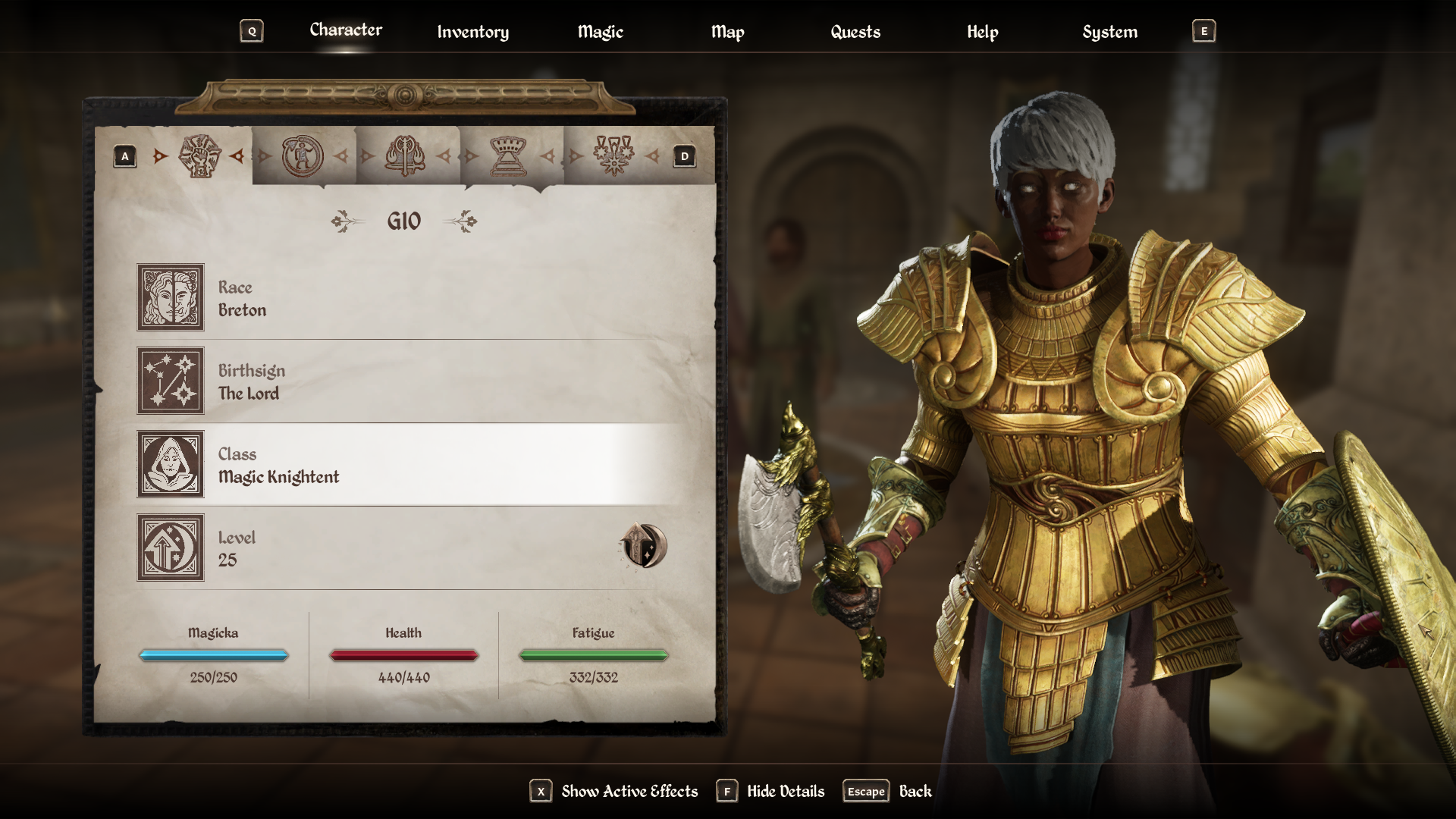Screen dimensions: 1456x819
Task: Click the Birthsign constellation icon
Action: coord(171,381)
